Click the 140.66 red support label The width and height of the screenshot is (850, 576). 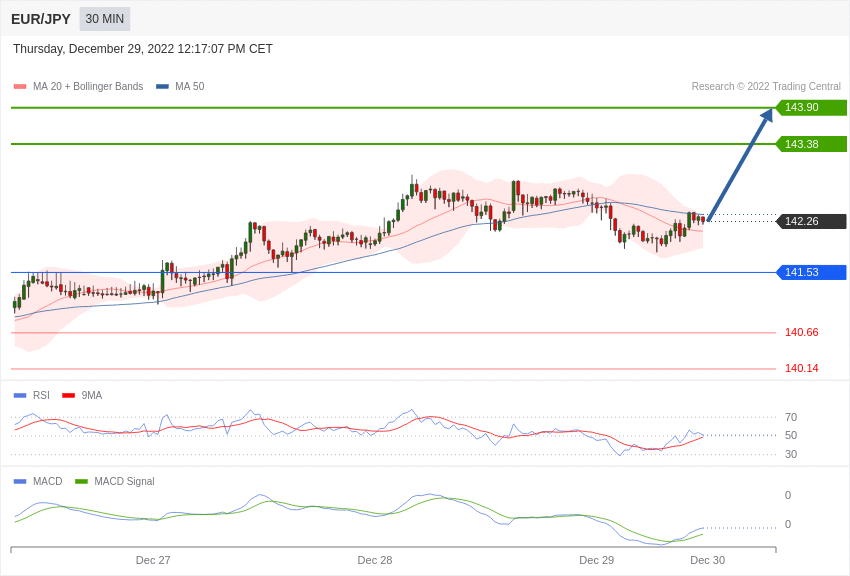tap(801, 333)
